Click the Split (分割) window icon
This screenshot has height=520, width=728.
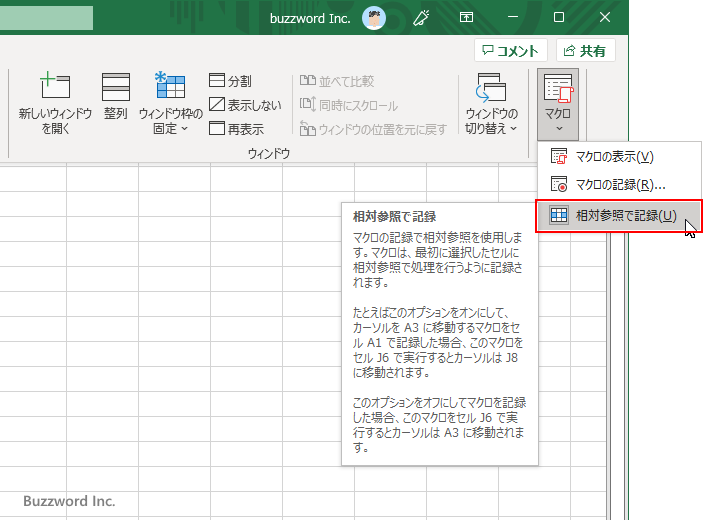231,81
